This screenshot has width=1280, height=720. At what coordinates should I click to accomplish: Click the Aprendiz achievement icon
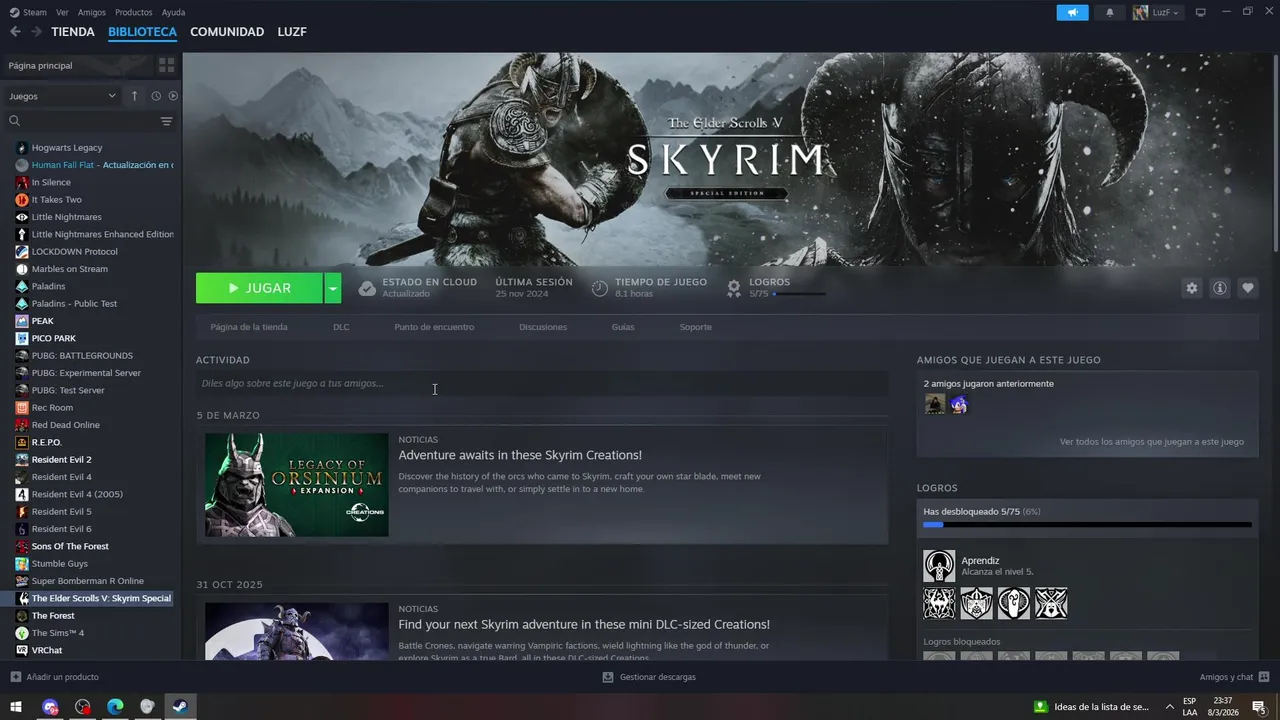coord(939,566)
